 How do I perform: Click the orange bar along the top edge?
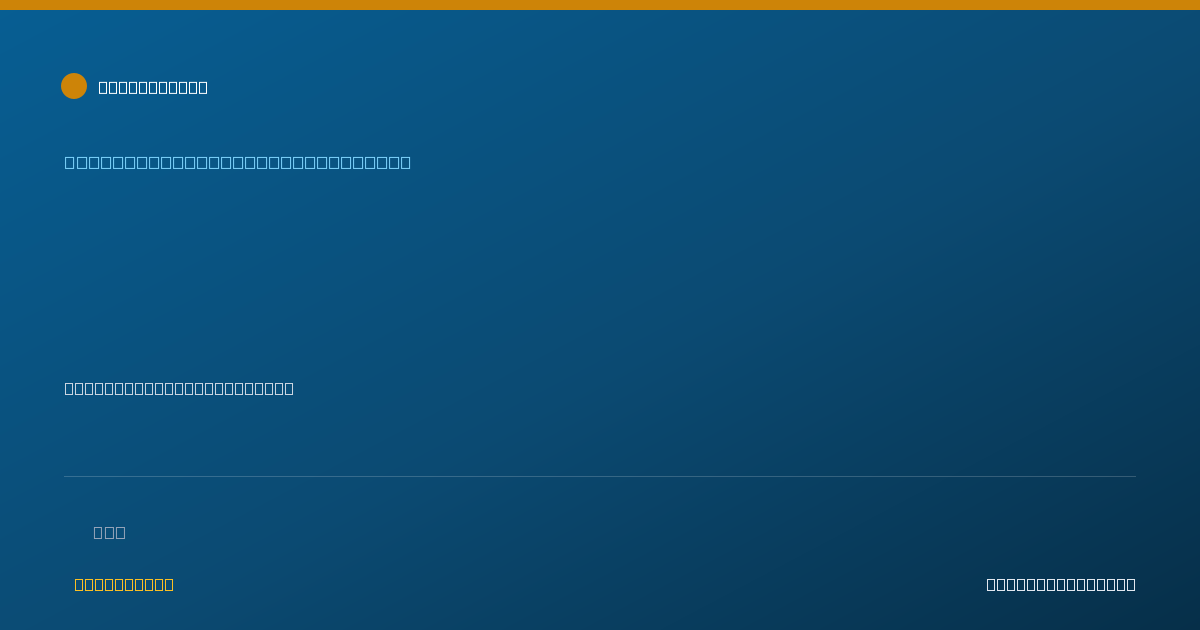click(600, 5)
